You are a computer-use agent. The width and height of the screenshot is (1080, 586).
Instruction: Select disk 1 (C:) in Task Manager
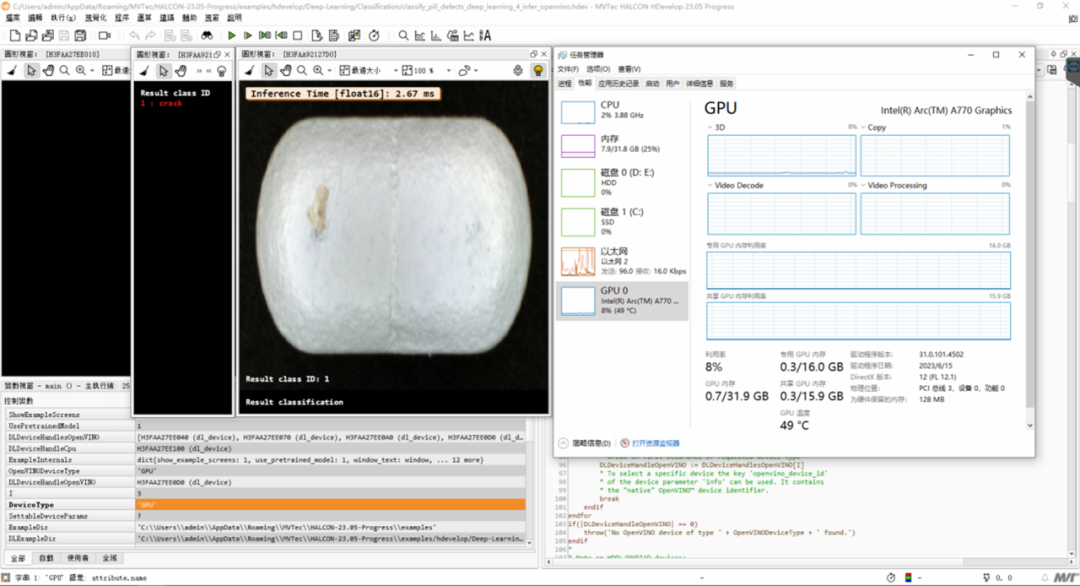pos(621,222)
